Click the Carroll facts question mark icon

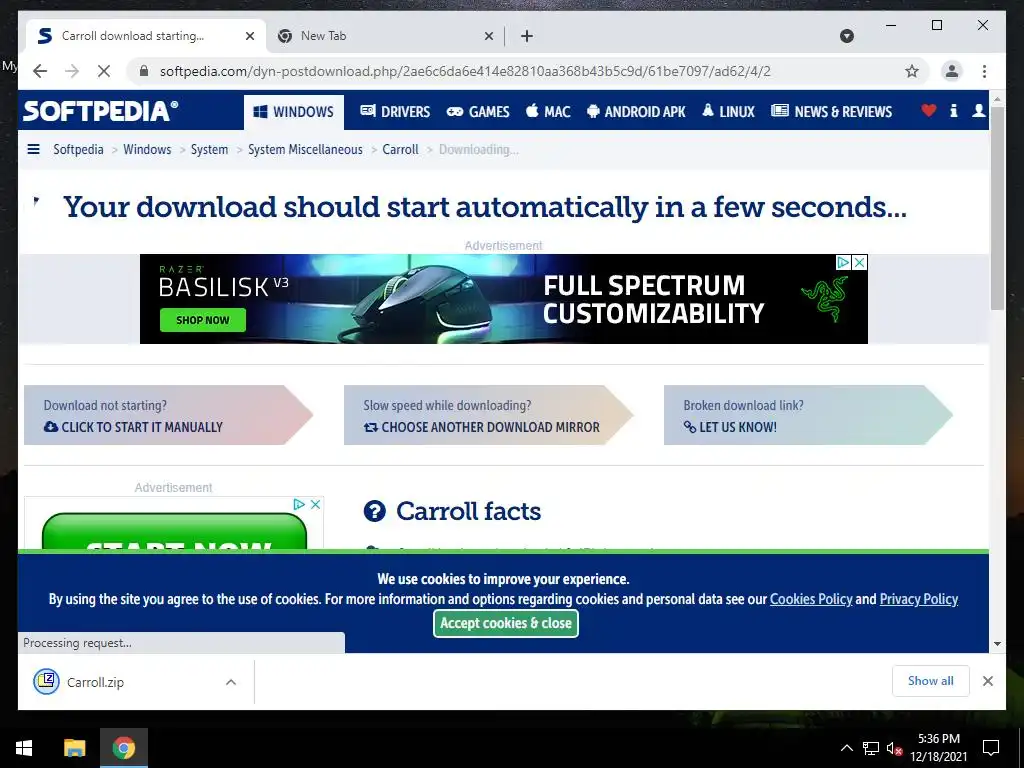tap(374, 511)
